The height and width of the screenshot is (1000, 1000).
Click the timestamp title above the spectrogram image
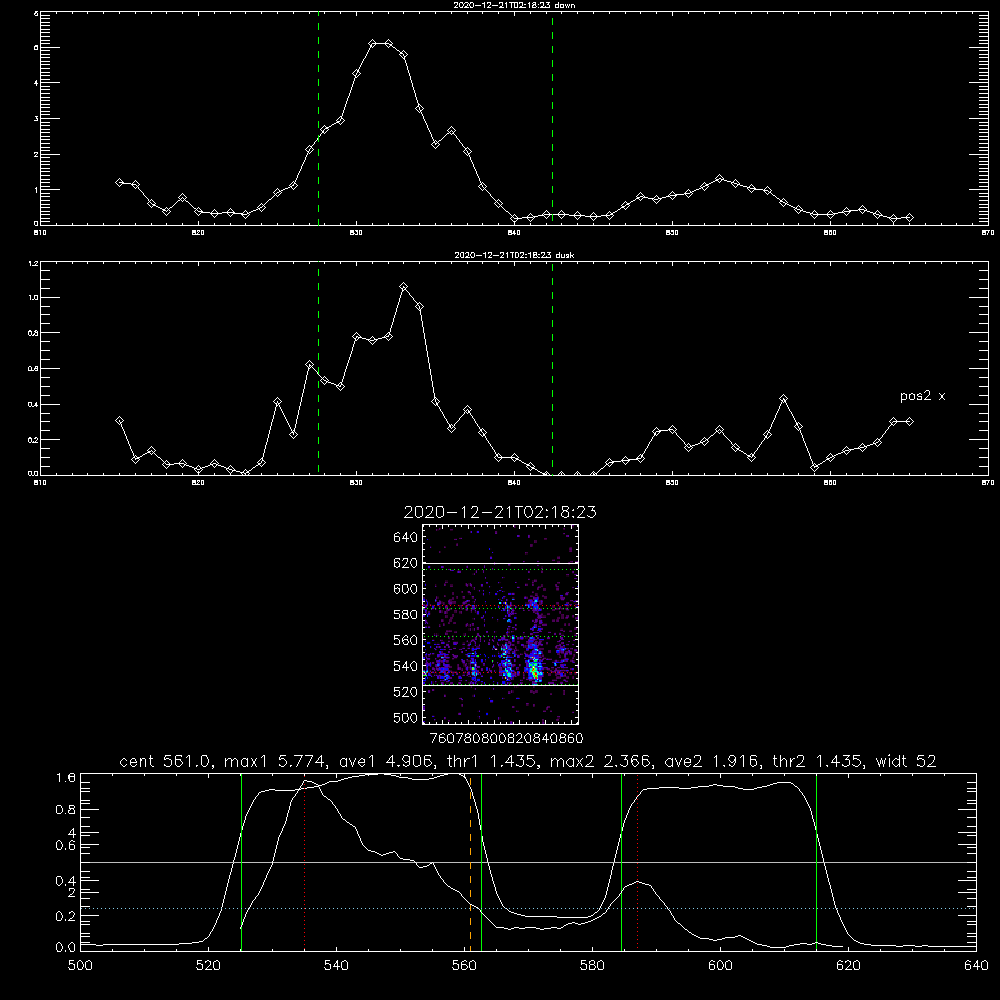(x=500, y=512)
